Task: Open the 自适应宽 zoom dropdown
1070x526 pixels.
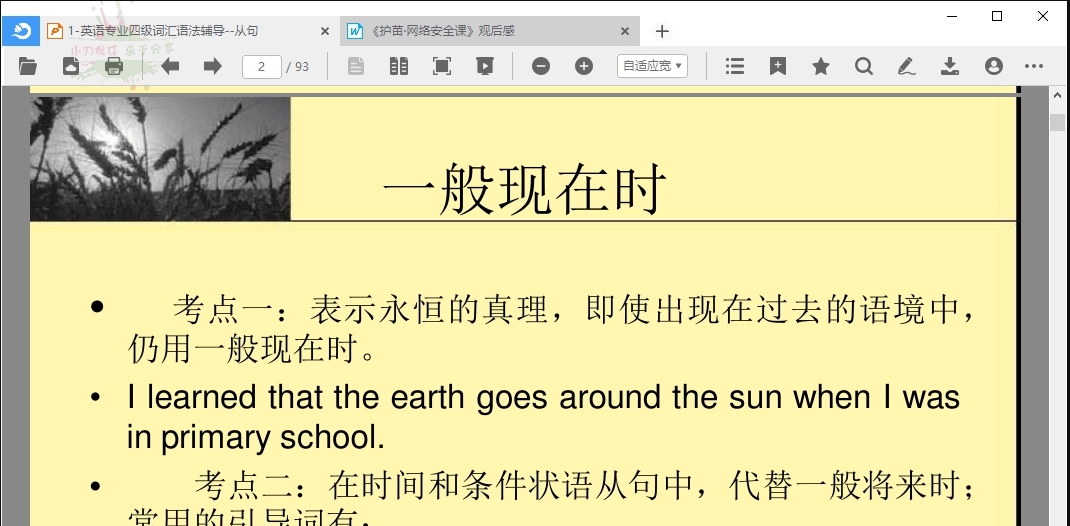Action: click(x=652, y=66)
